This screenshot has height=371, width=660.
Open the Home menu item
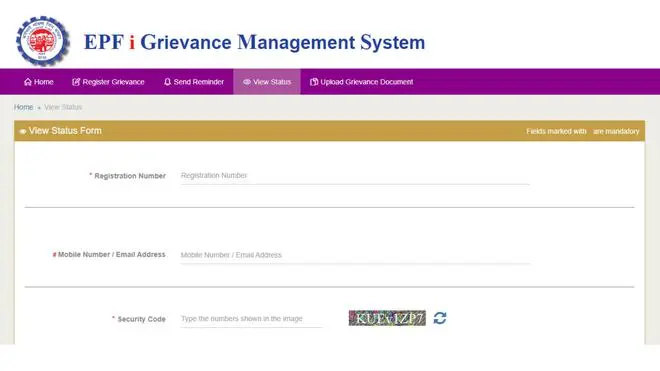coord(39,82)
